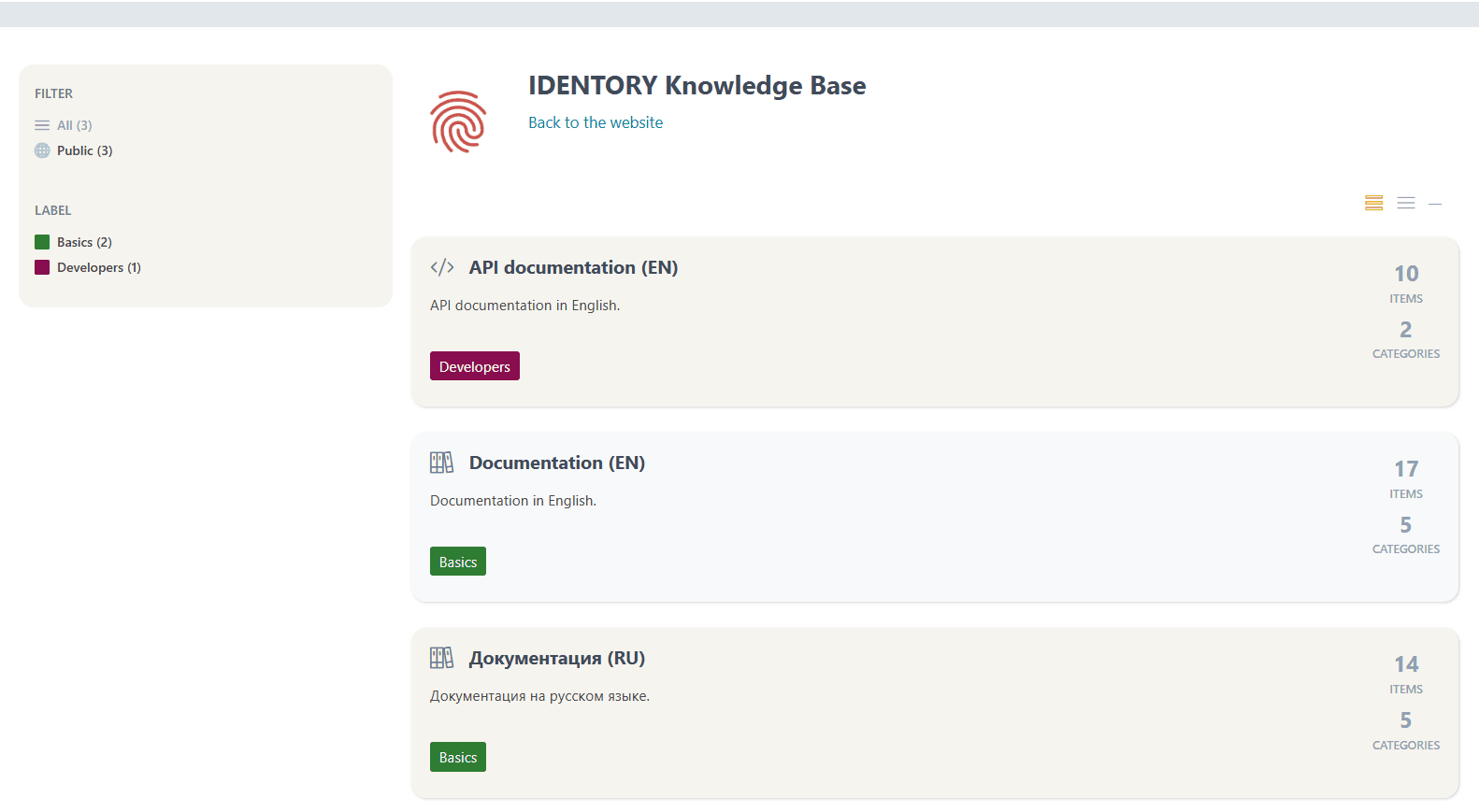
Task: Click the books icon next to Документация (RU)
Action: [441, 658]
